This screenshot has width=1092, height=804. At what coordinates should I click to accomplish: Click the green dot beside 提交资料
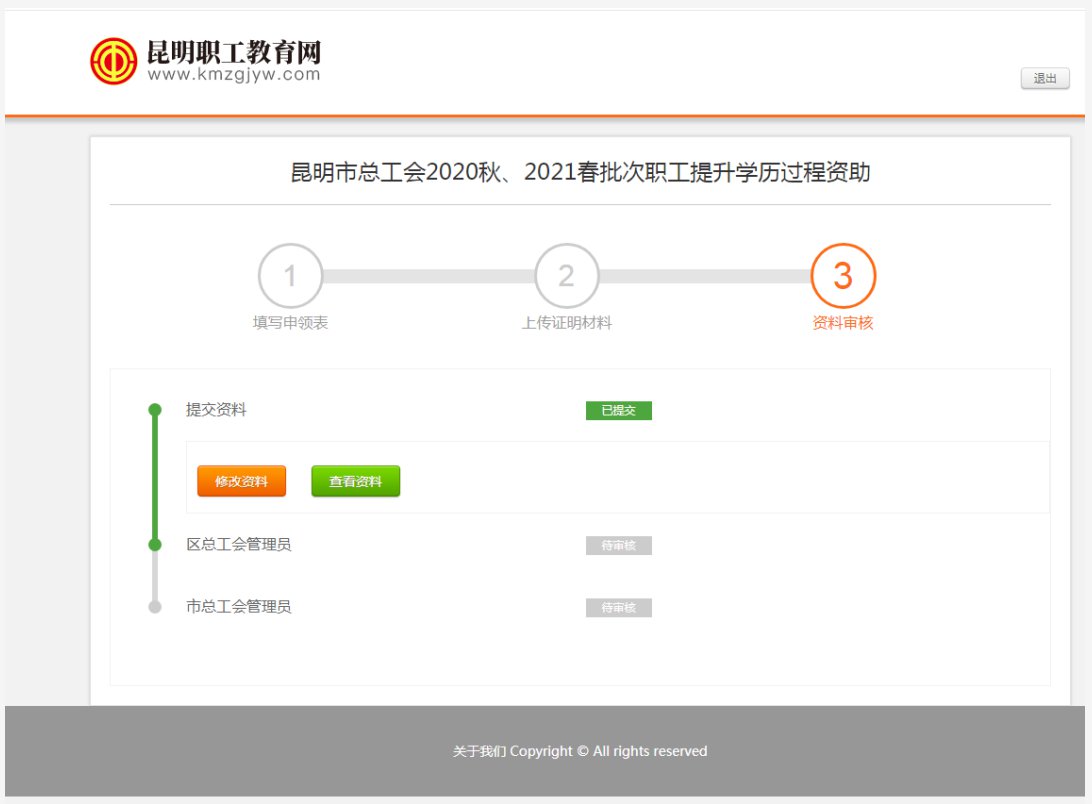(x=155, y=409)
